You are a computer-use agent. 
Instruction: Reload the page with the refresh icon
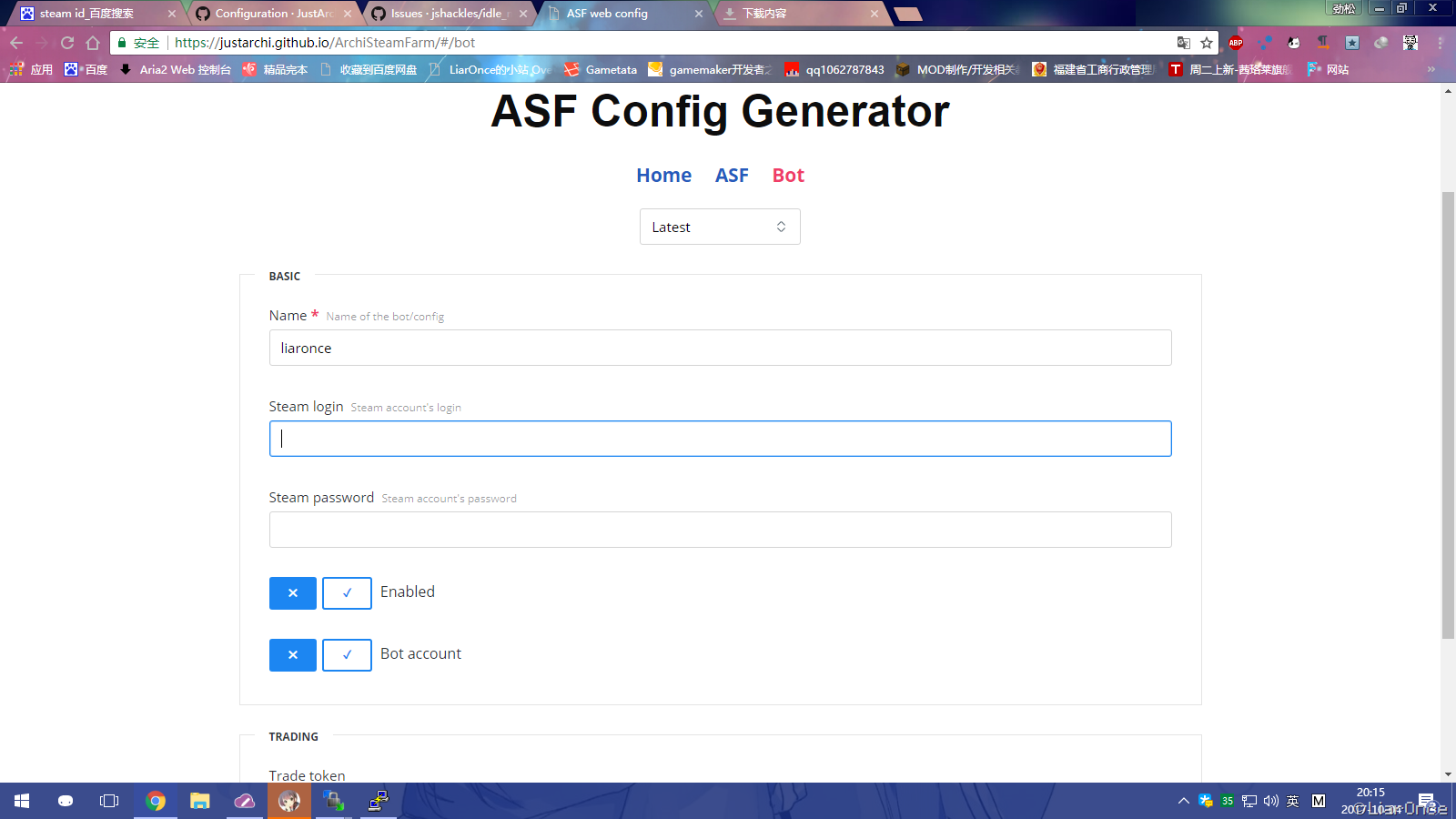tap(67, 43)
